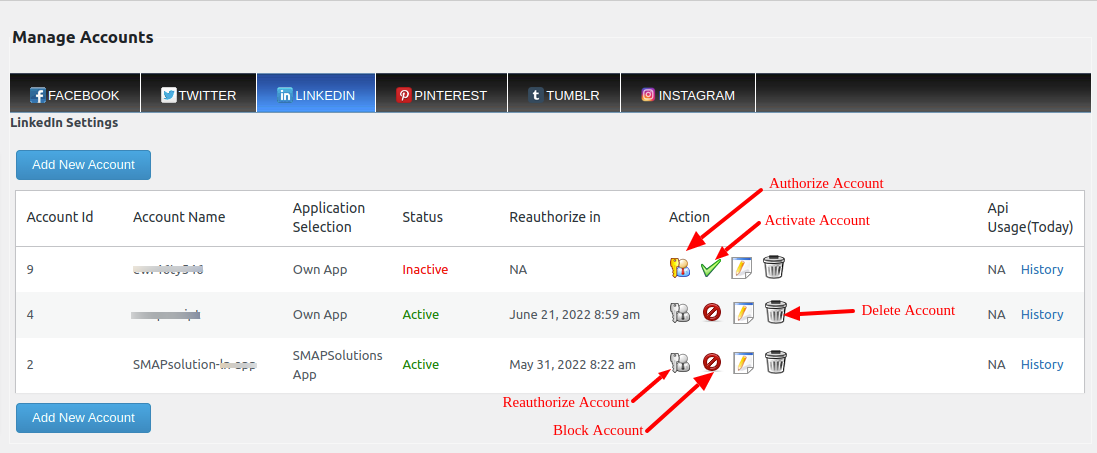Click the Application Selection column header
The width and height of the screenshot is (1097, 453).
click(x=329, y=218)
